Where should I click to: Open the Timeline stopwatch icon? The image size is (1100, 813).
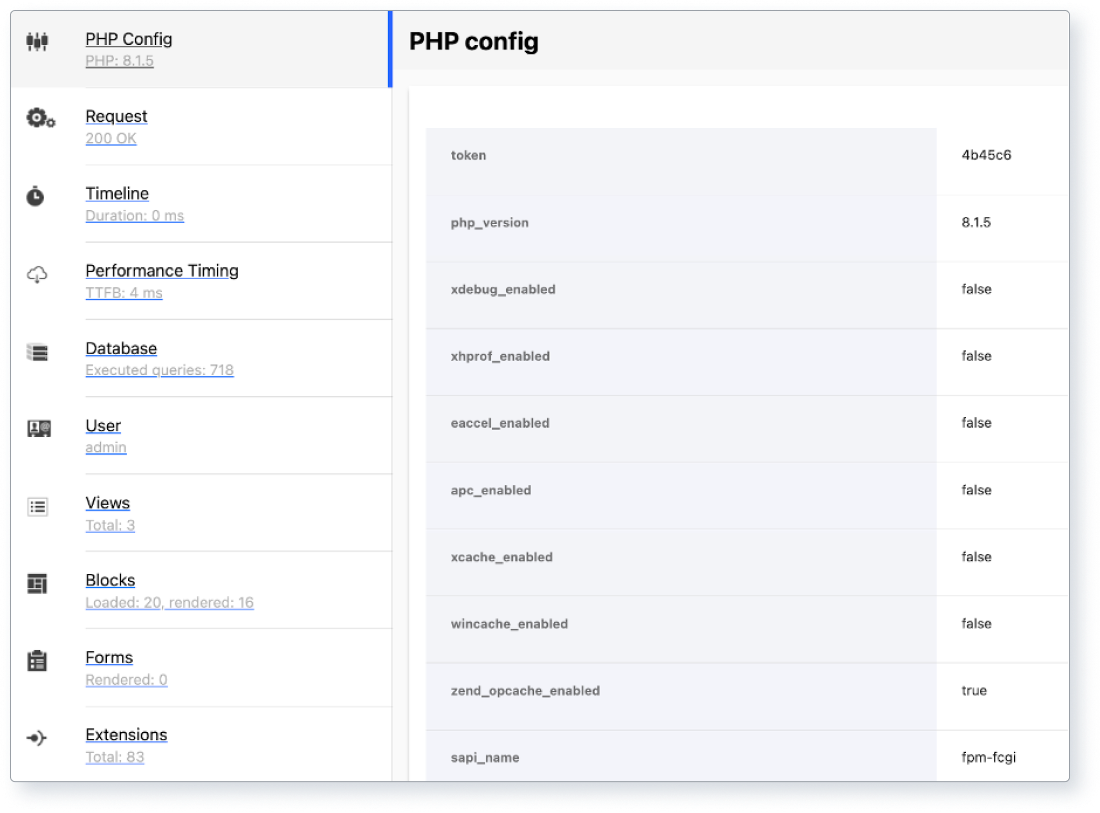[x=36, y=196]
